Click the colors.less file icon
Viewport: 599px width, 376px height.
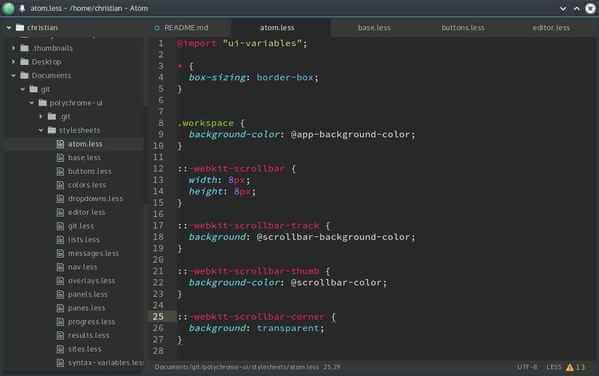[x=60, y=185]
